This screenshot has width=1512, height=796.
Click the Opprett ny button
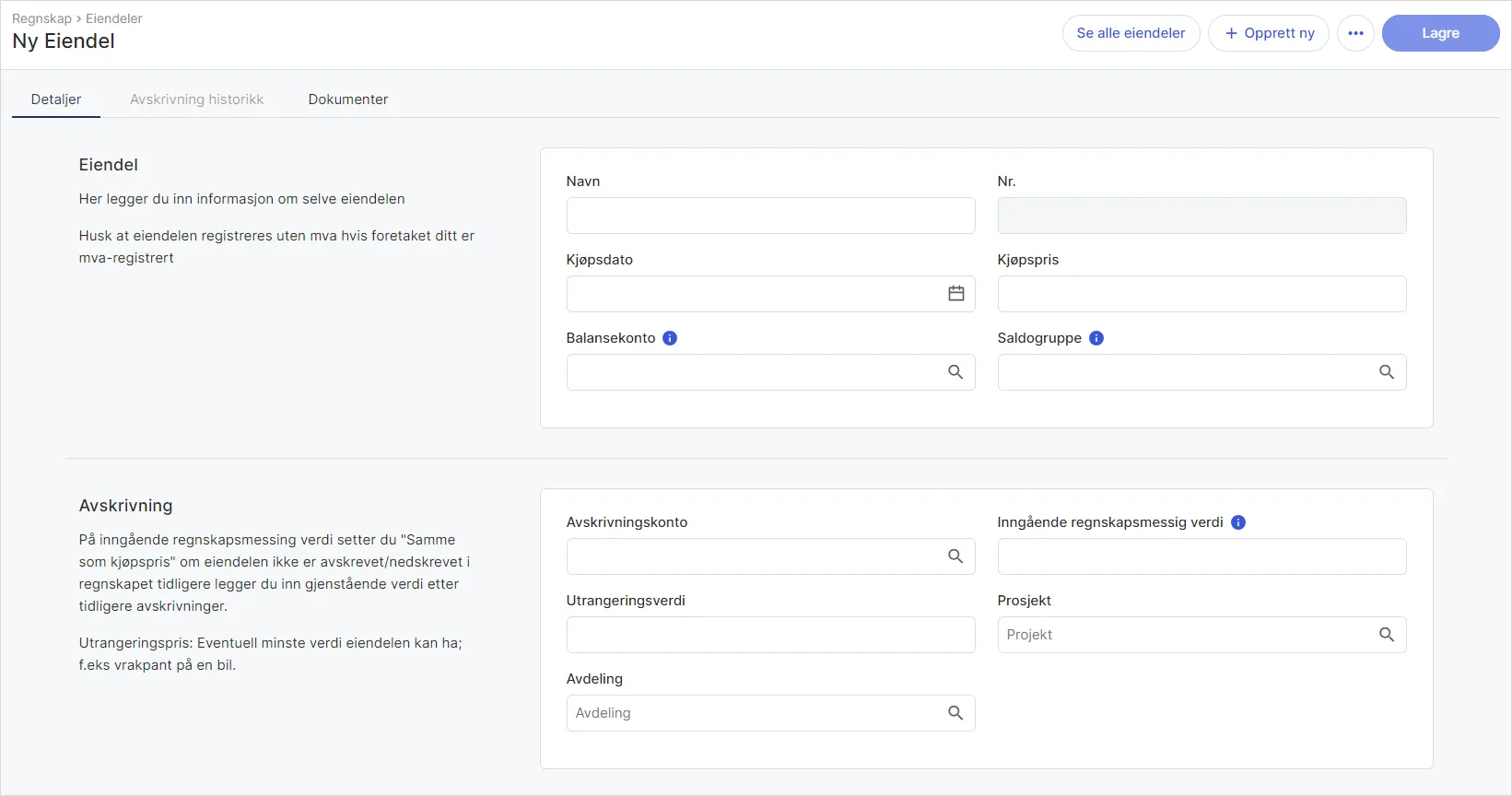(x=1269, y=33)
